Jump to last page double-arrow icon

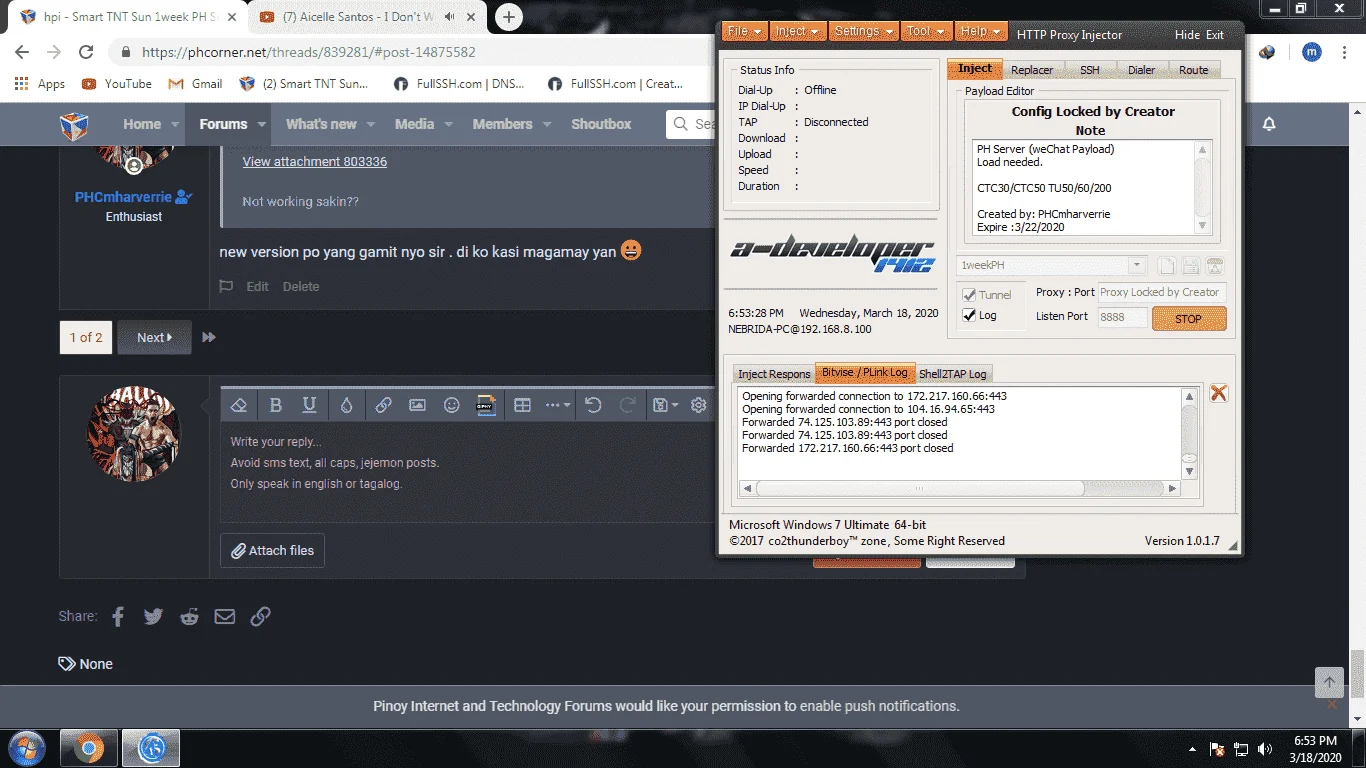pyautogui.click(x=209, y=338)
